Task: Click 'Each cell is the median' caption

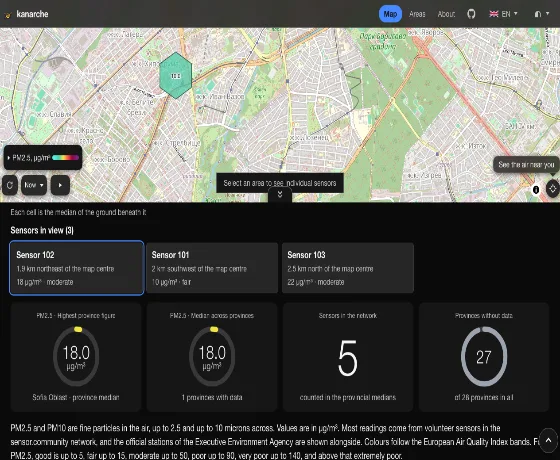Action: tap(78, 212)
